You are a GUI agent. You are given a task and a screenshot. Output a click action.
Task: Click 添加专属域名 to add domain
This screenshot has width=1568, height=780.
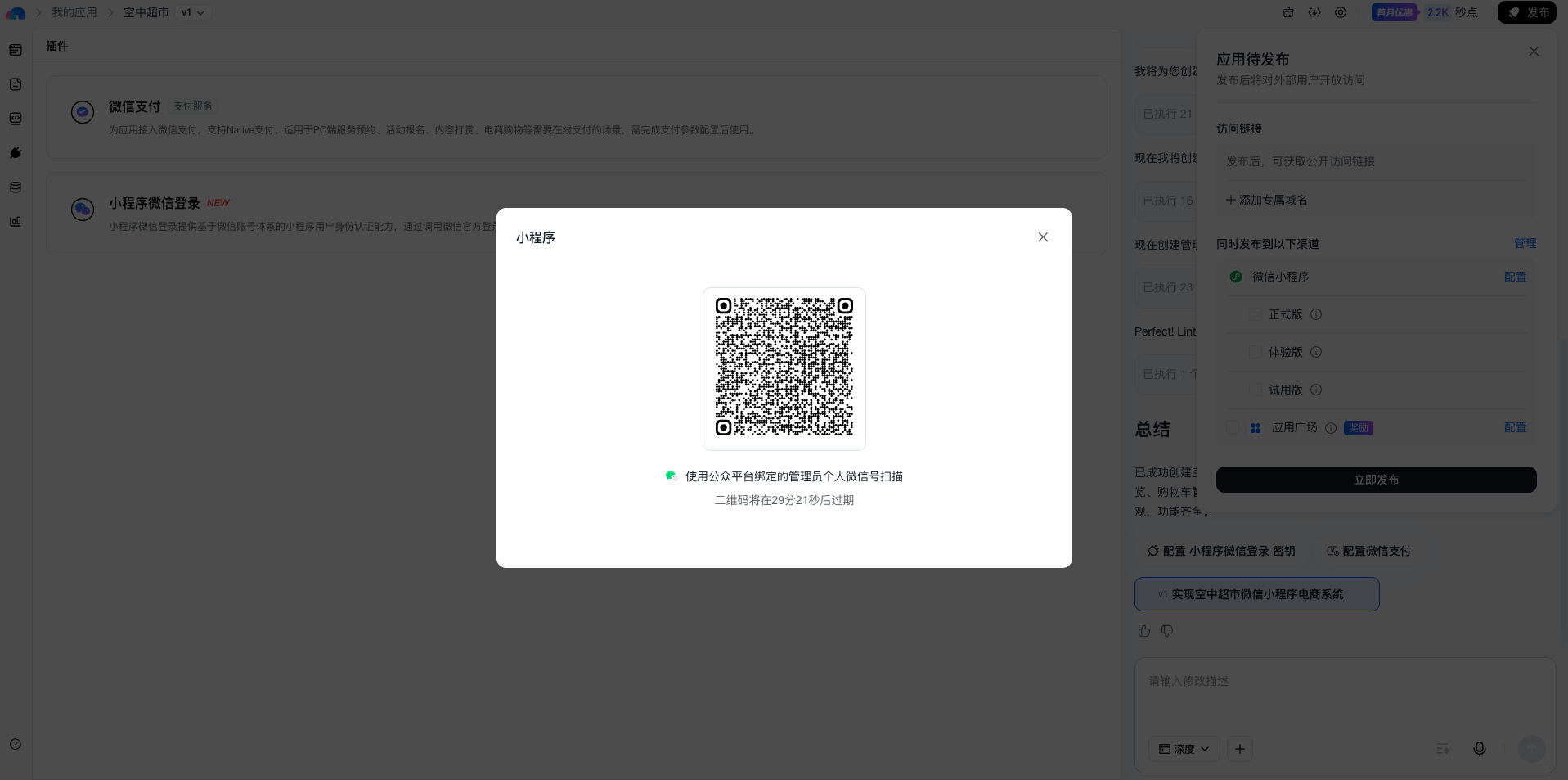pyautogui.click(x=1266, y=200)
